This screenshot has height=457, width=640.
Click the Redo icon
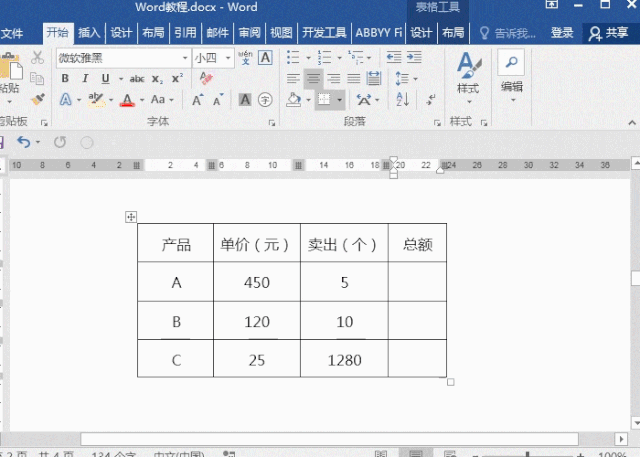click(60, 142)
